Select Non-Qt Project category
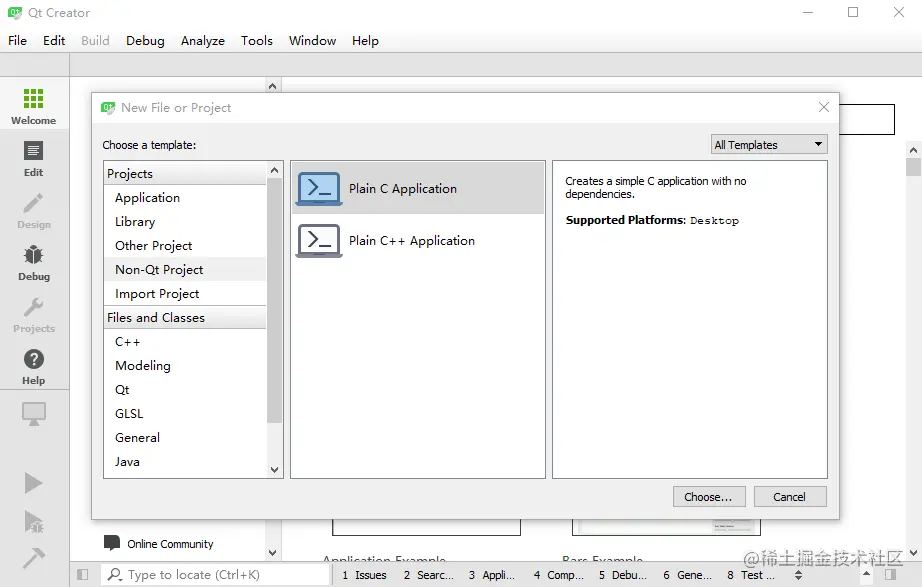The image size is (922, 587). click(x=185, y=269)
